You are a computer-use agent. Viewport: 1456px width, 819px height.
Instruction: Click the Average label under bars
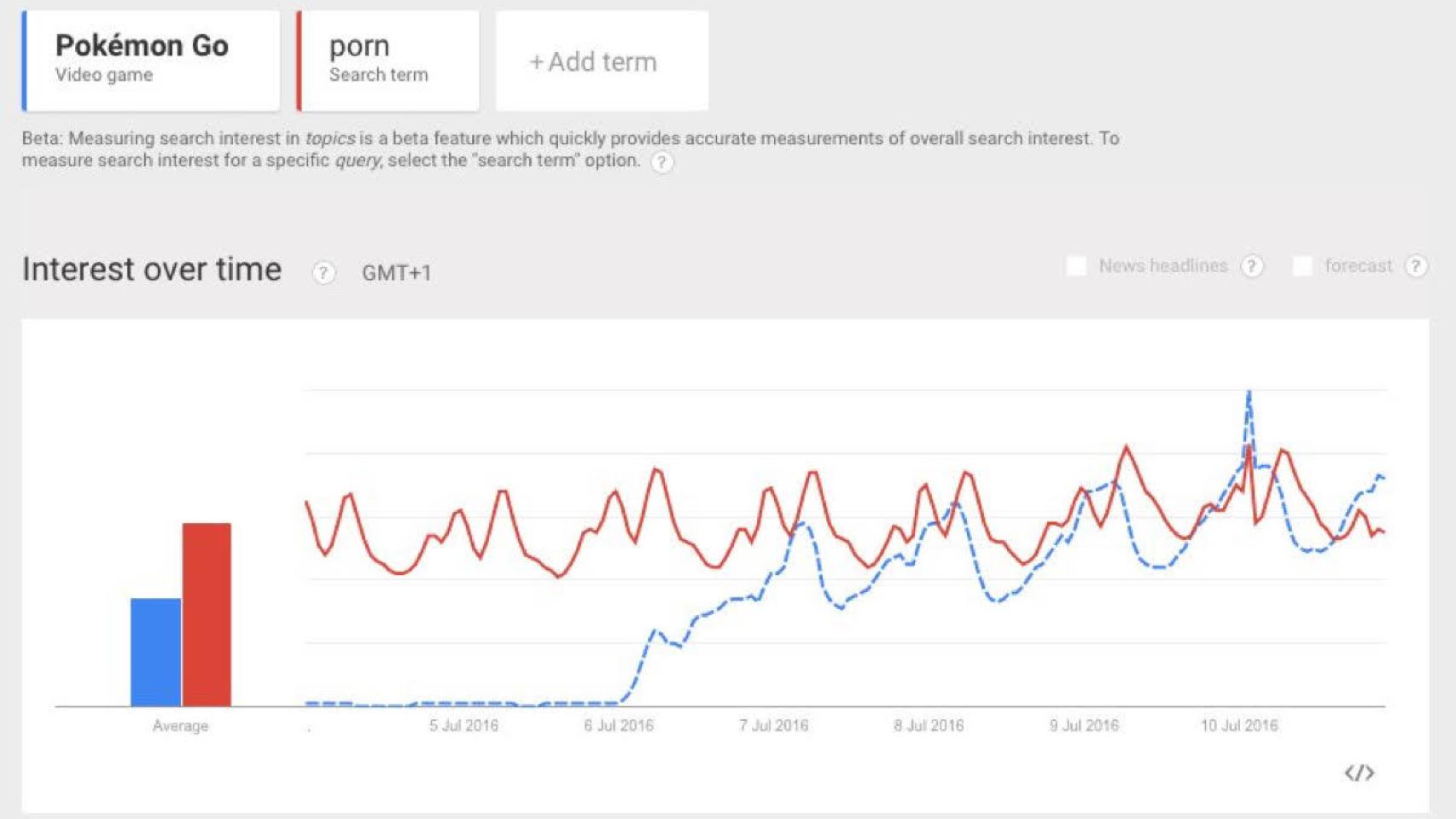(x=180, y=726)
